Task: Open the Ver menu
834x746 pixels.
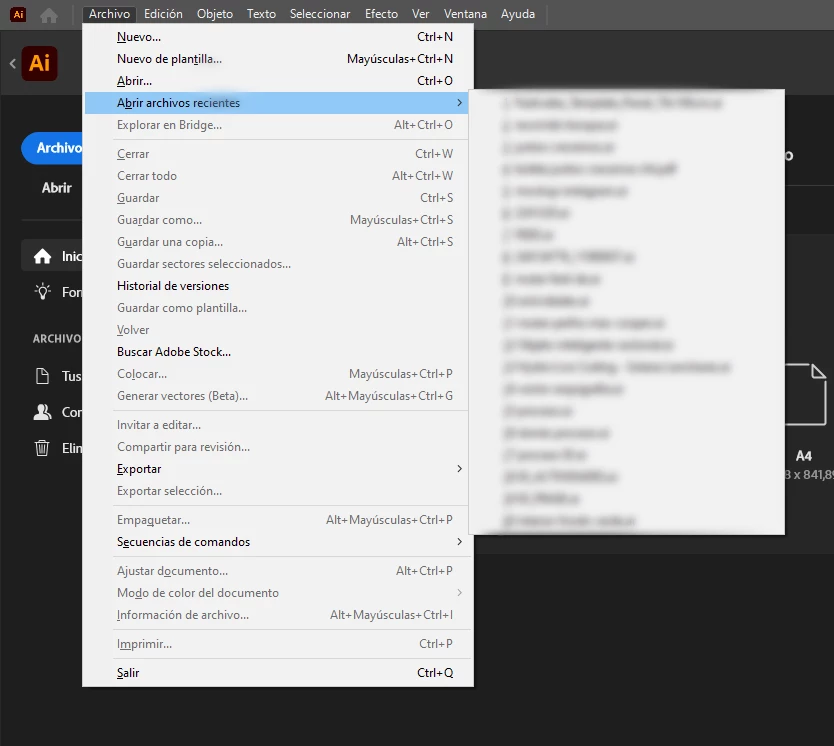Action: point(420,14)
